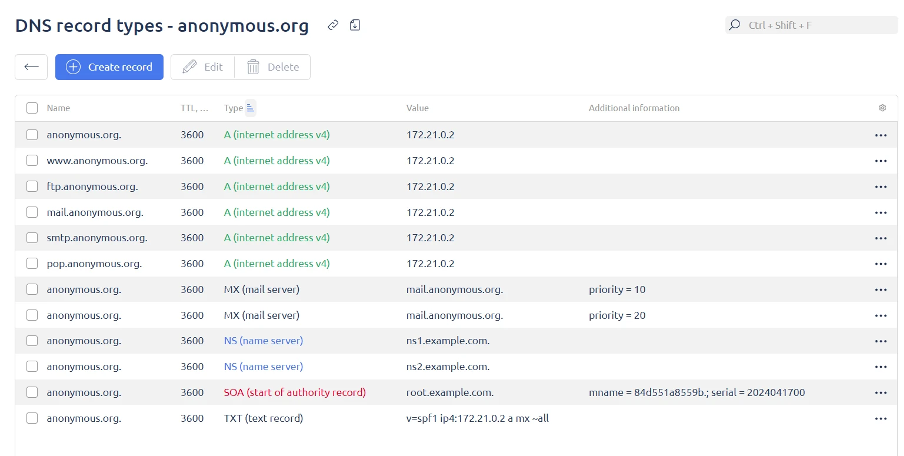Screen dimensions: 904x456
Task: Click the v=spf1 ip4:172.21.0.2 a mx ~all value
Action: pyautogui.click(x=477, y=419)
